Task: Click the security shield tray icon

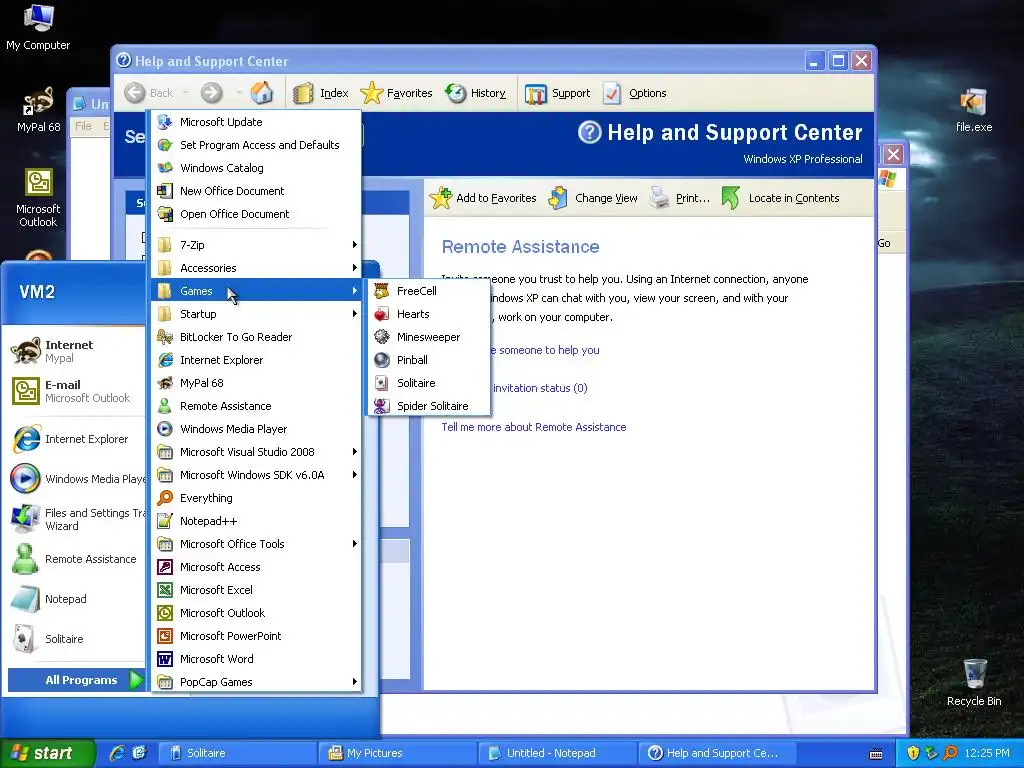Action: [913, 754]
